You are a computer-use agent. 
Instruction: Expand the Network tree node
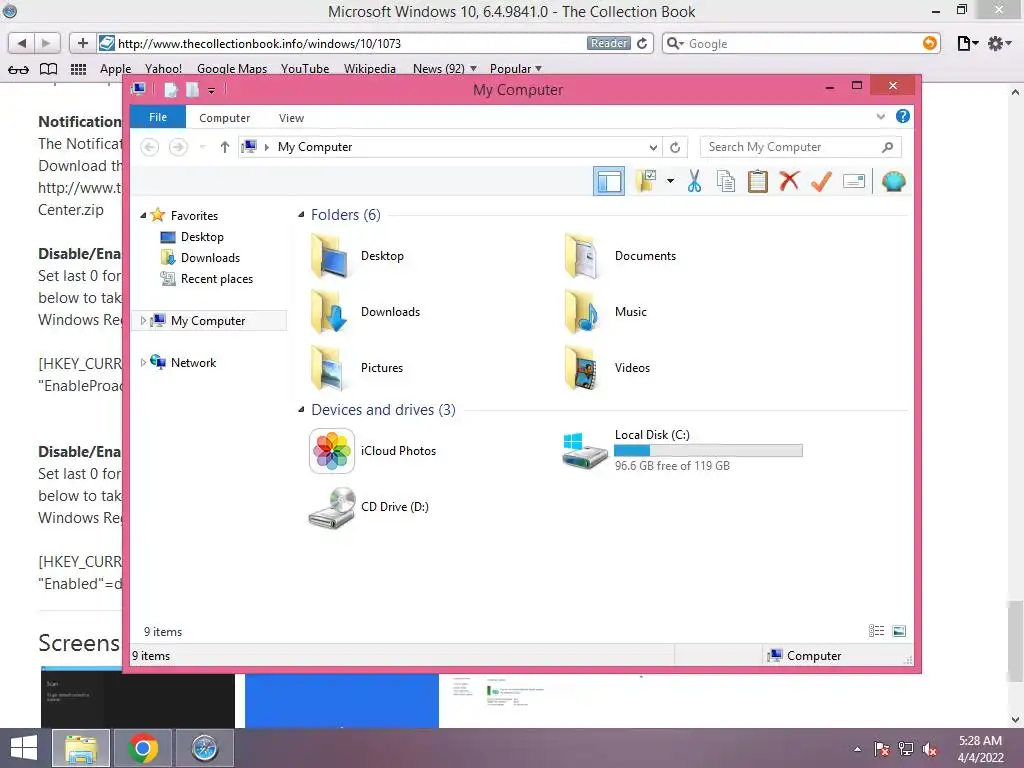tap(143, 362)
